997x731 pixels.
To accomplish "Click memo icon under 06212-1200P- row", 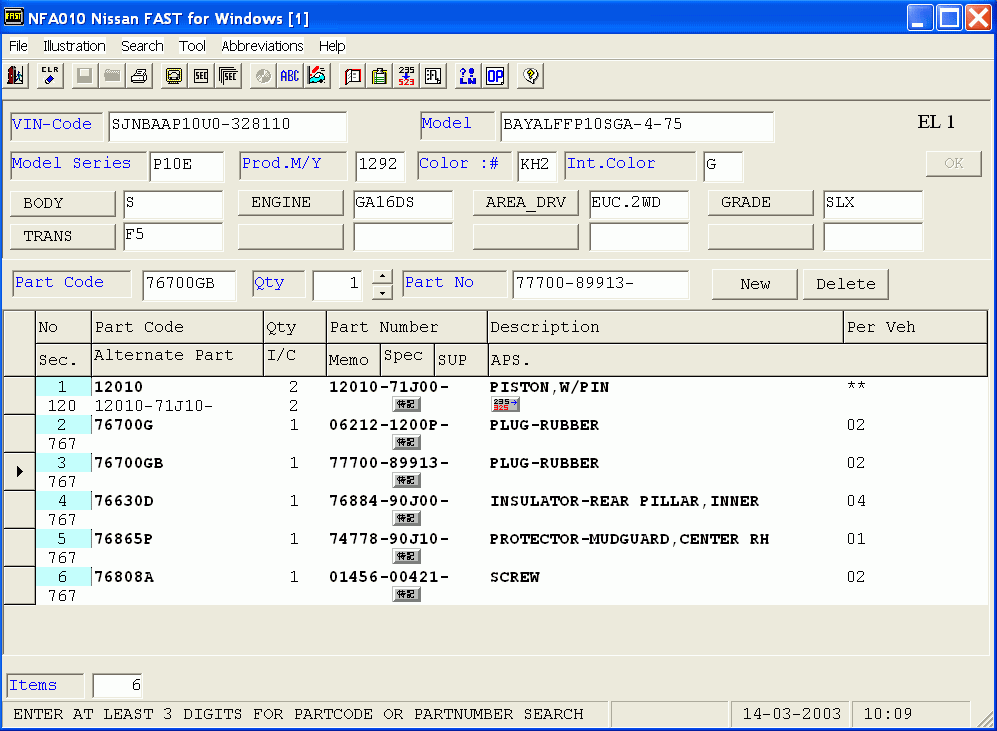I will (406, 442).
